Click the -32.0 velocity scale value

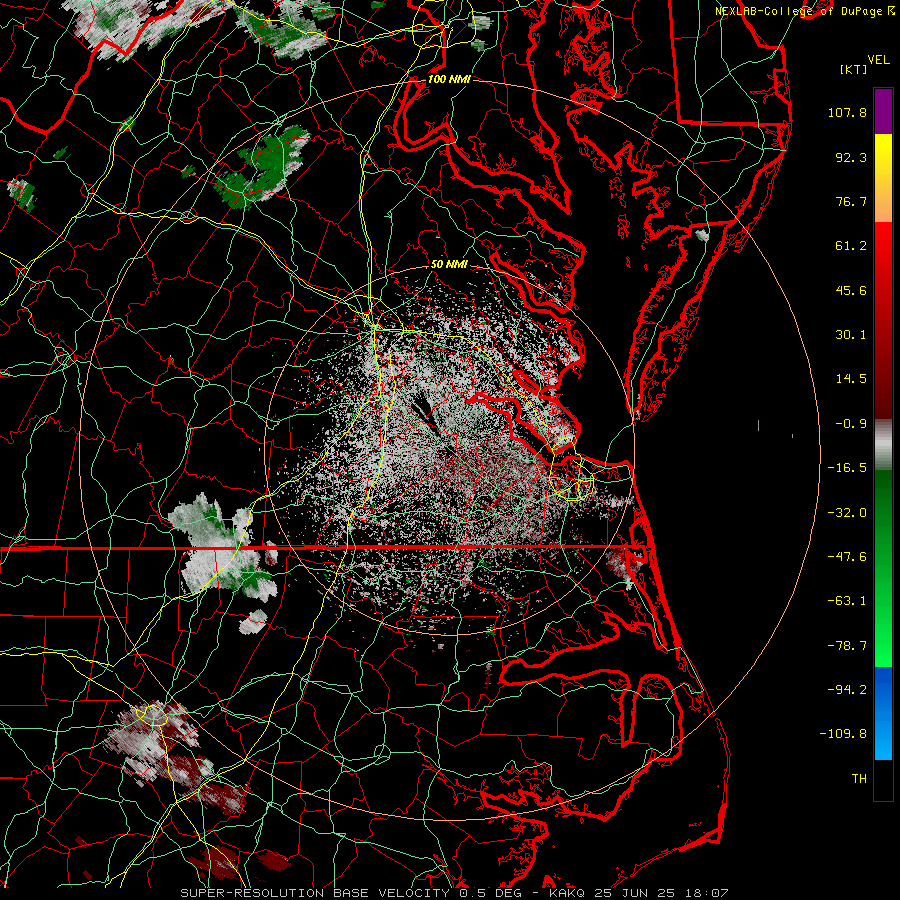click(847, 513)
